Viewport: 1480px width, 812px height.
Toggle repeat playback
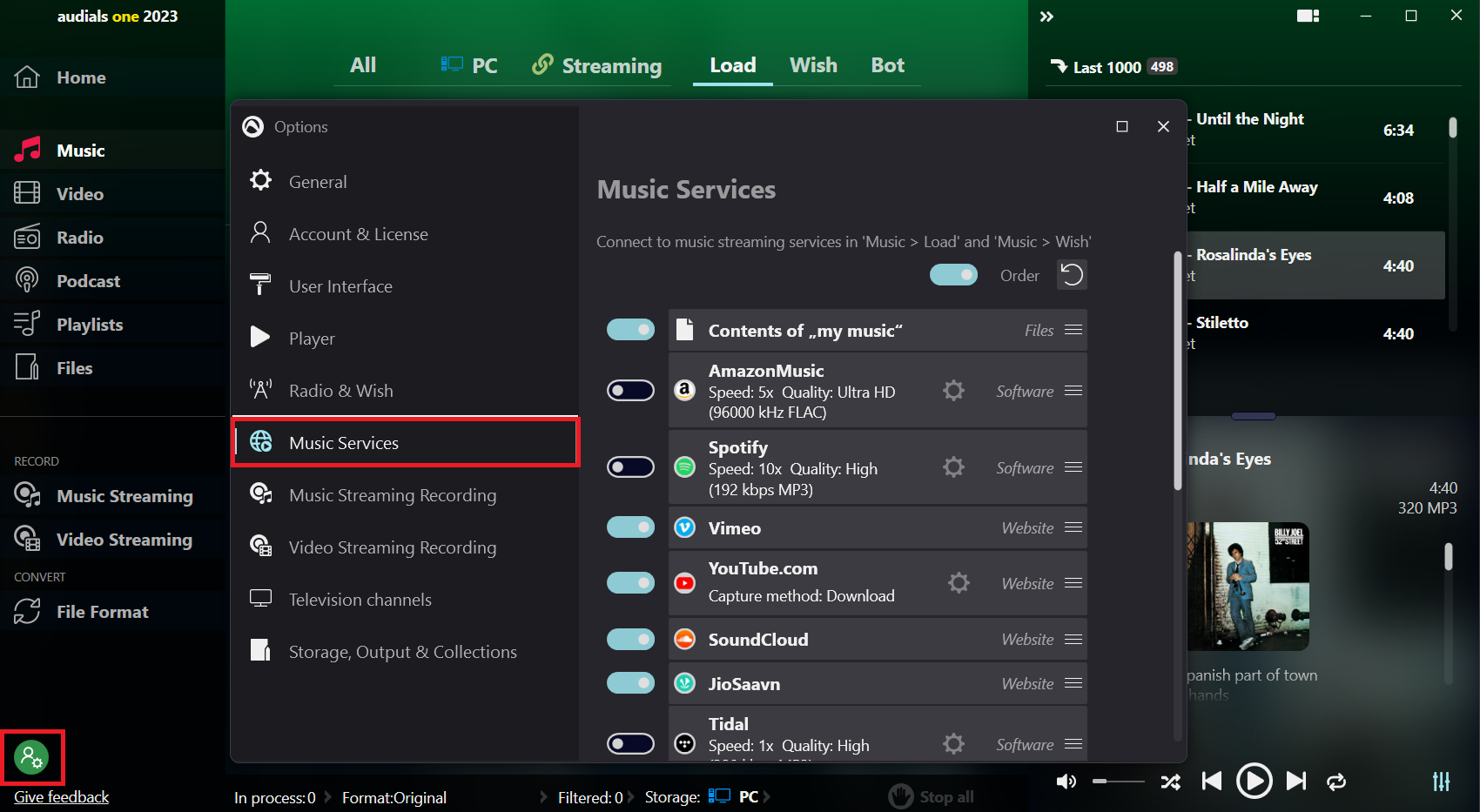tap(1336, 782)
